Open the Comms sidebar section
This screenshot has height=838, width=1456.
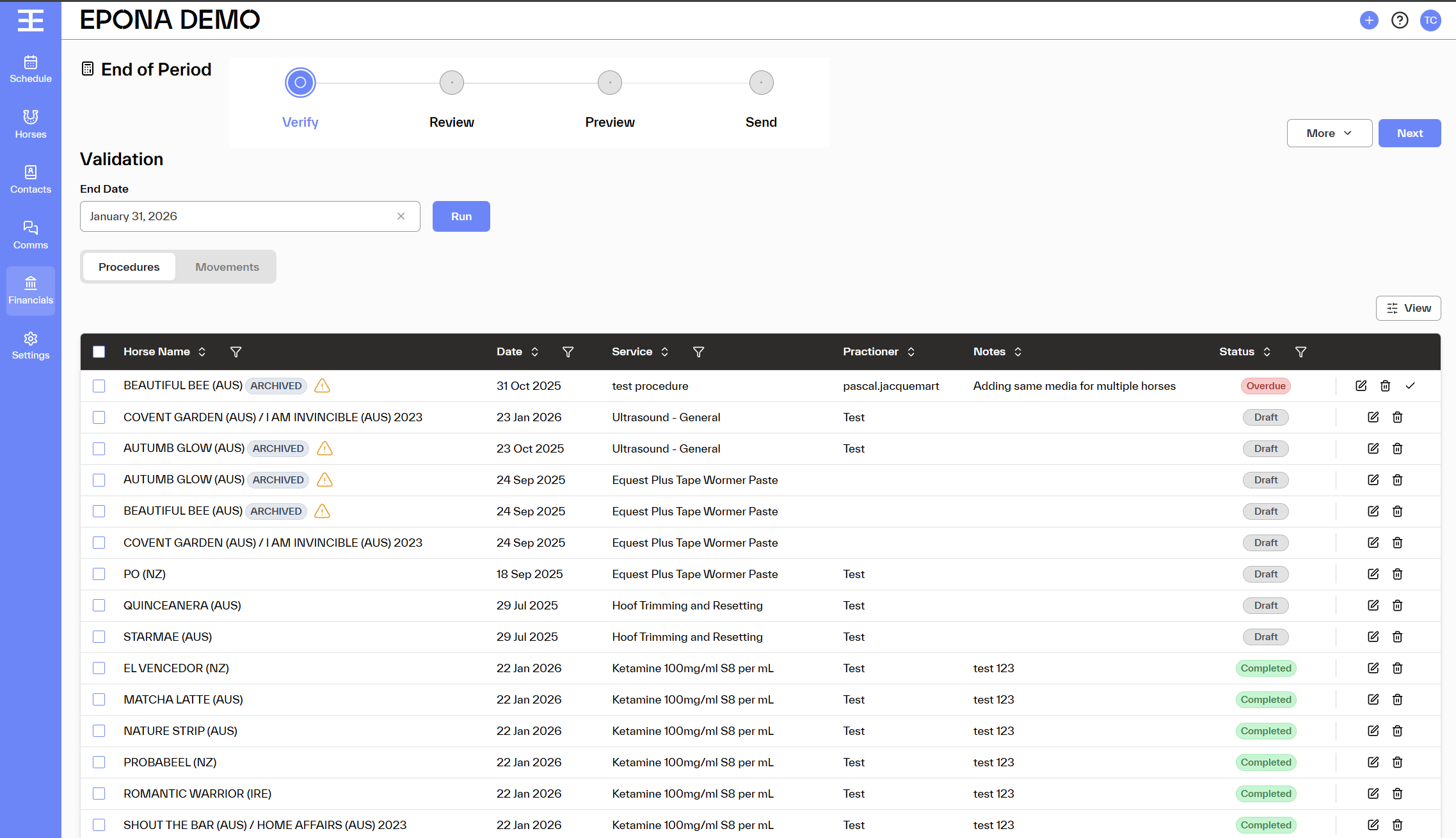pyautogui.click(x=31, y=235)
